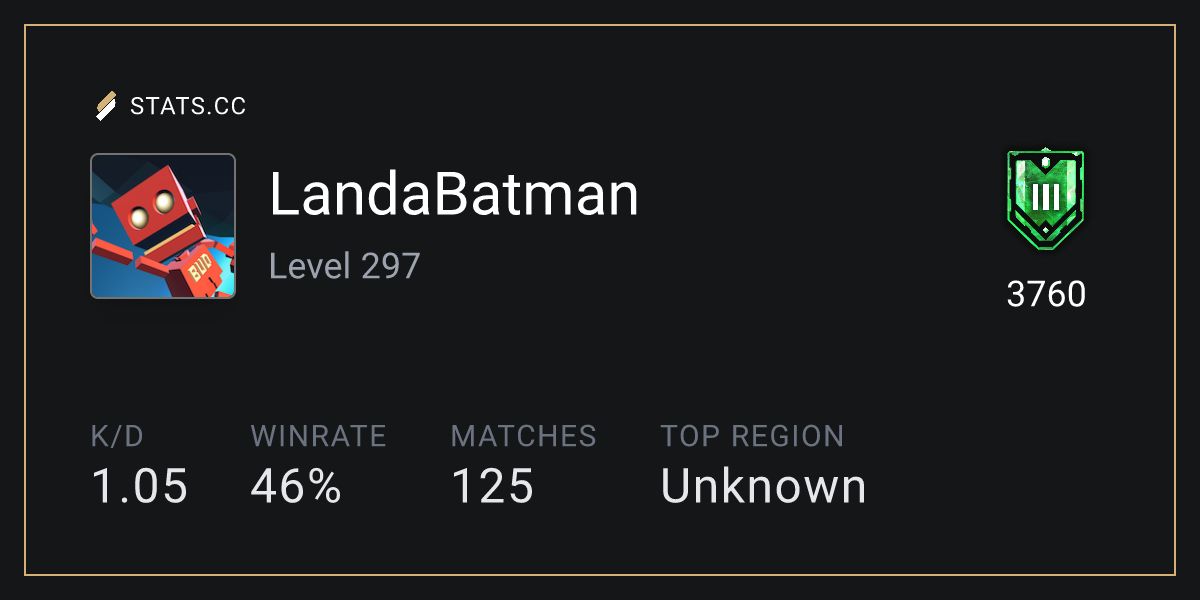Open the red robot avatar picture
Viewport: 1200px width, 600px height.
coord(163,226)
